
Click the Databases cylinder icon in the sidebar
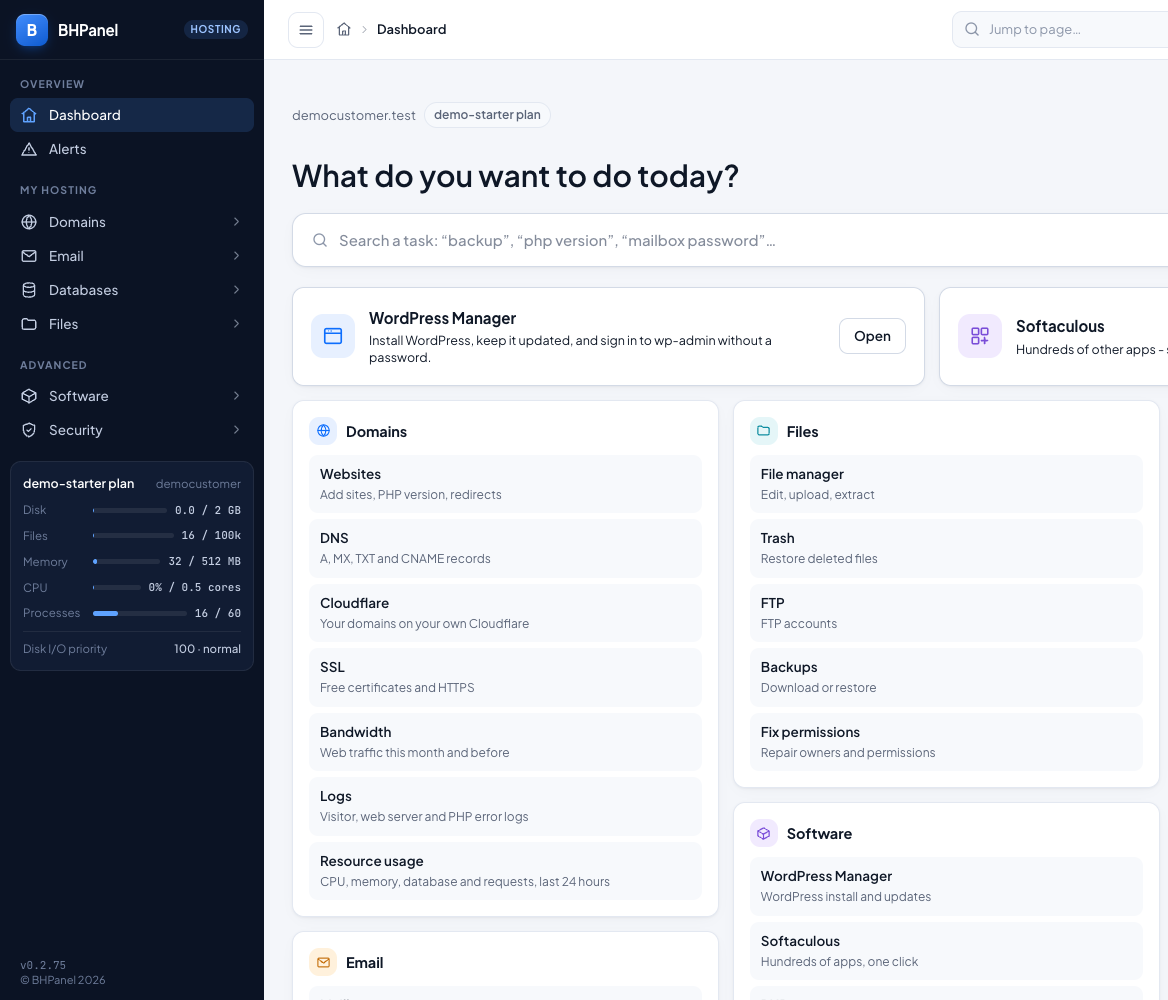pyautogui.click(x=29, y=290)
